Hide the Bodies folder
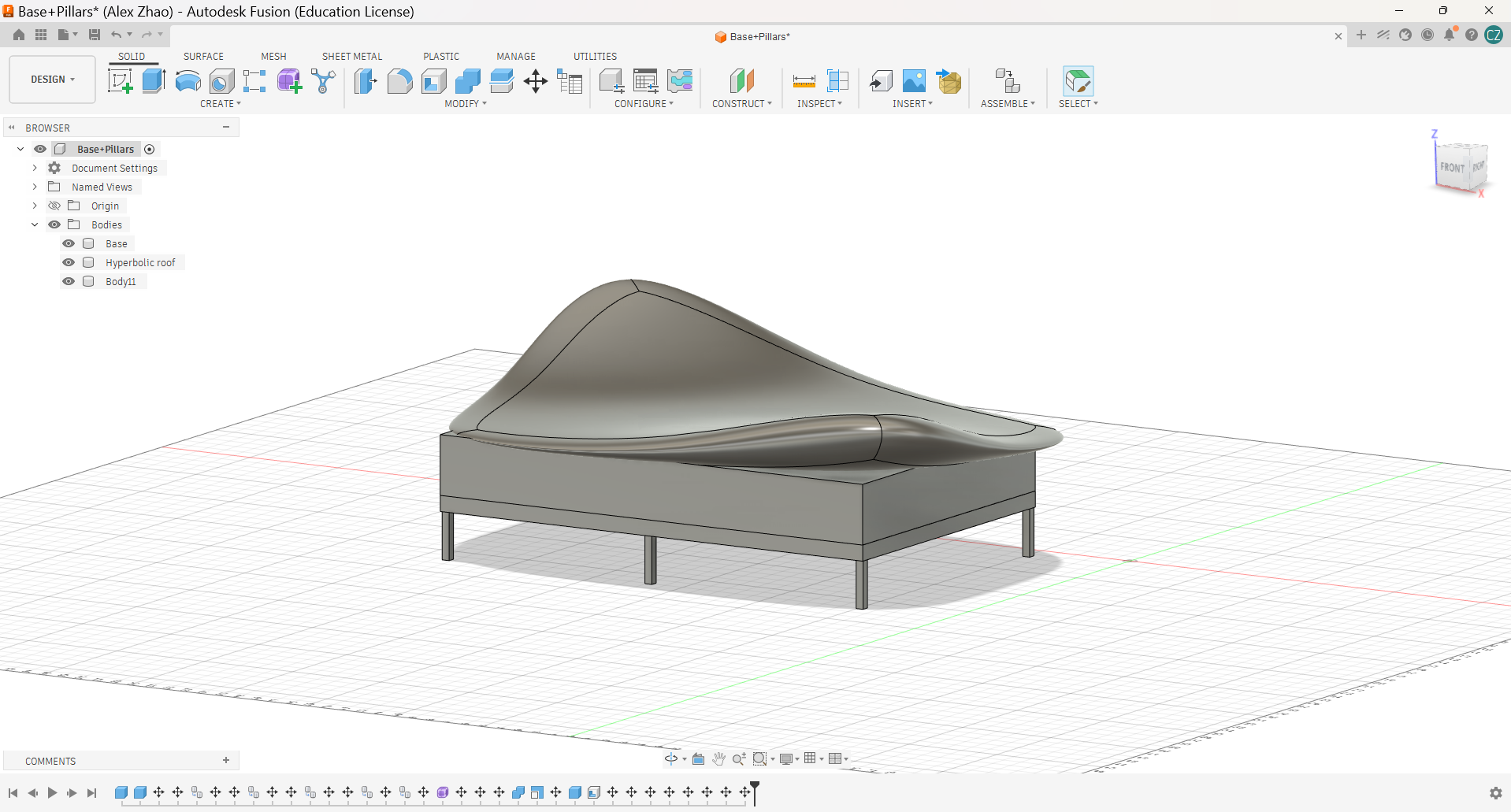The height and width of the screenshot is (812, 1511). [x=54, y=224]
